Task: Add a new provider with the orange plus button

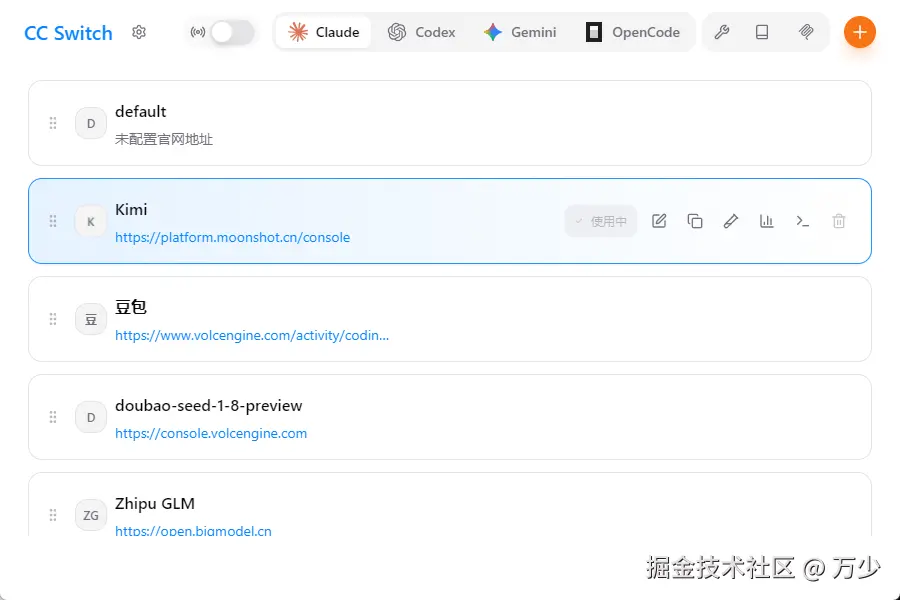Action: click(x=859, y=32)
